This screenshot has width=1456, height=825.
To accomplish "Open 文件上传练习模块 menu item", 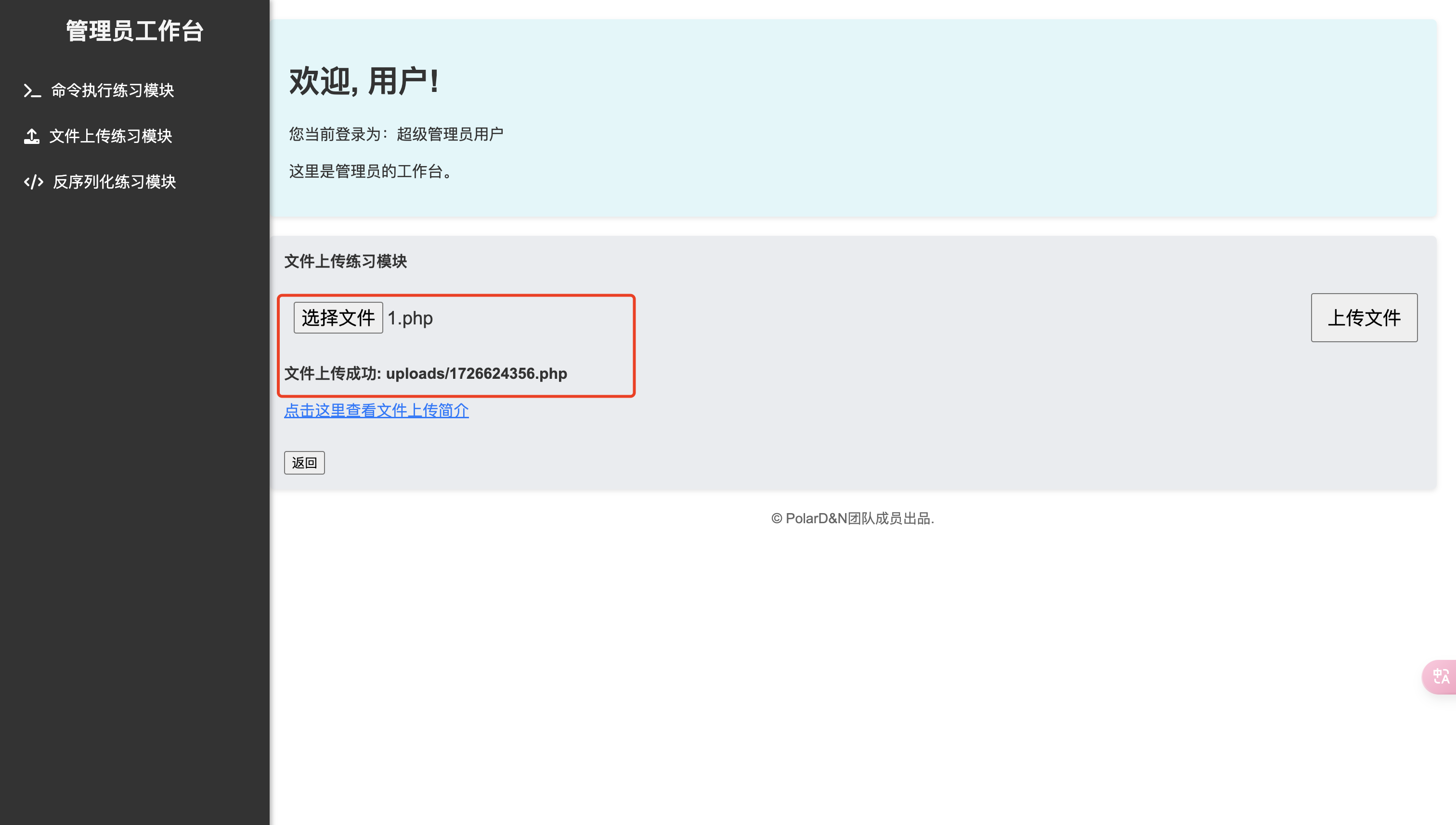I will point(111,136).
